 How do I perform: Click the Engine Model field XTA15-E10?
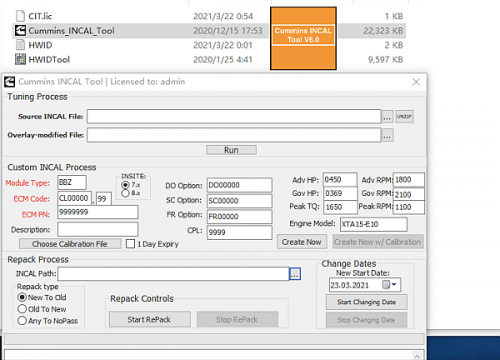pyautogui.click(x=374, y=224)
